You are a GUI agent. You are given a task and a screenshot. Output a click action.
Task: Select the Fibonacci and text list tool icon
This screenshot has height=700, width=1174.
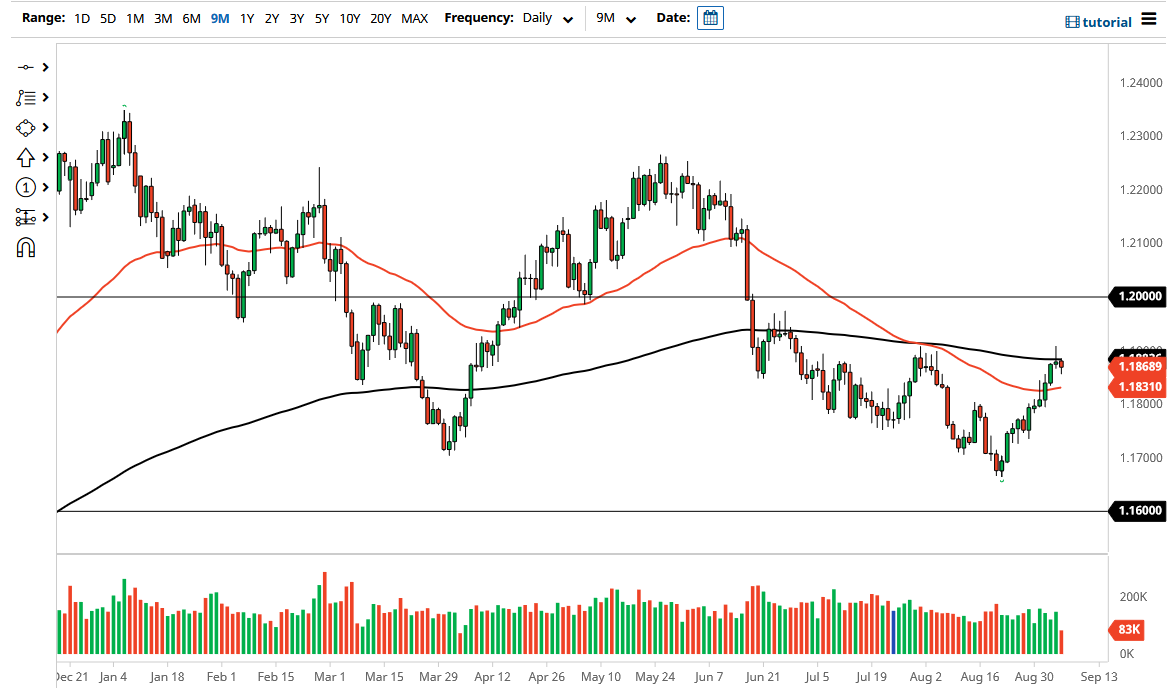pyautogui.click(x=25, y=97)
